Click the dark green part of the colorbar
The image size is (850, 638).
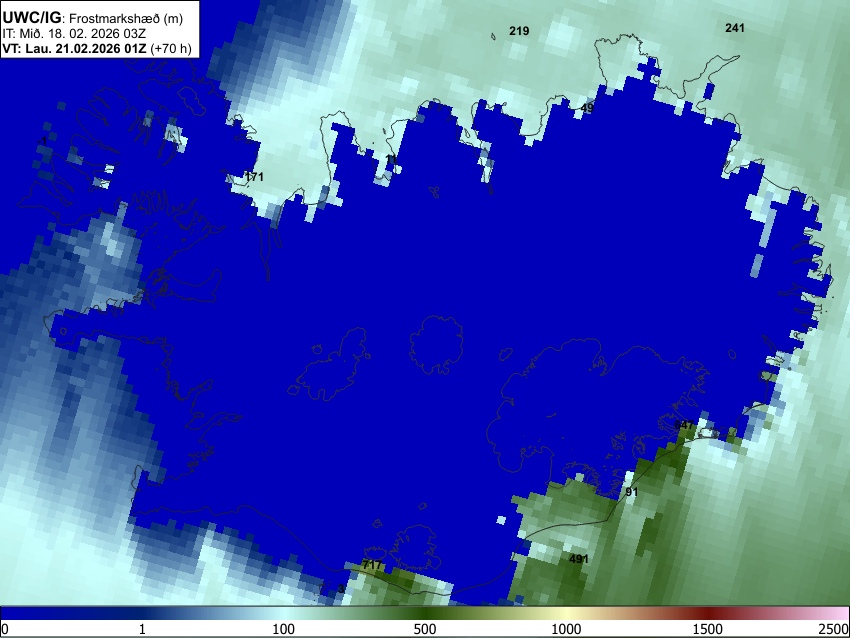tap(424, 614)
